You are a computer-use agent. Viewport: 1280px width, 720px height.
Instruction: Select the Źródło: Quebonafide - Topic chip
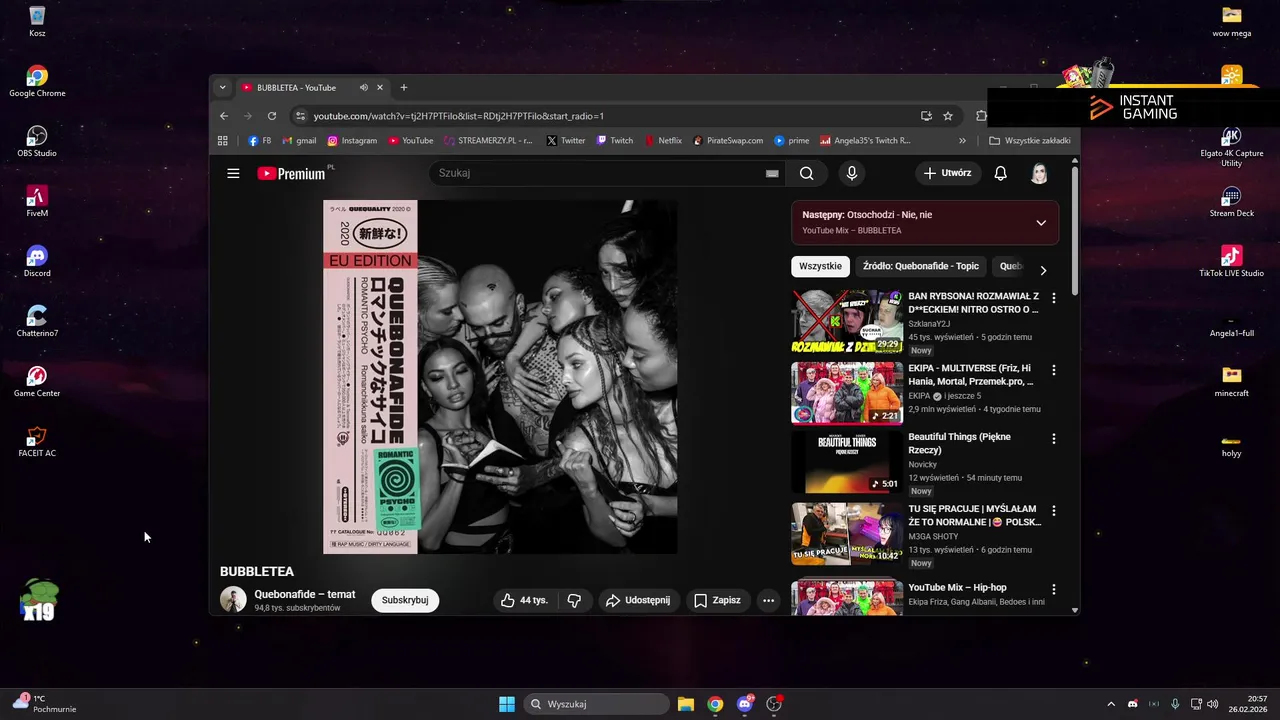[921, 267]
